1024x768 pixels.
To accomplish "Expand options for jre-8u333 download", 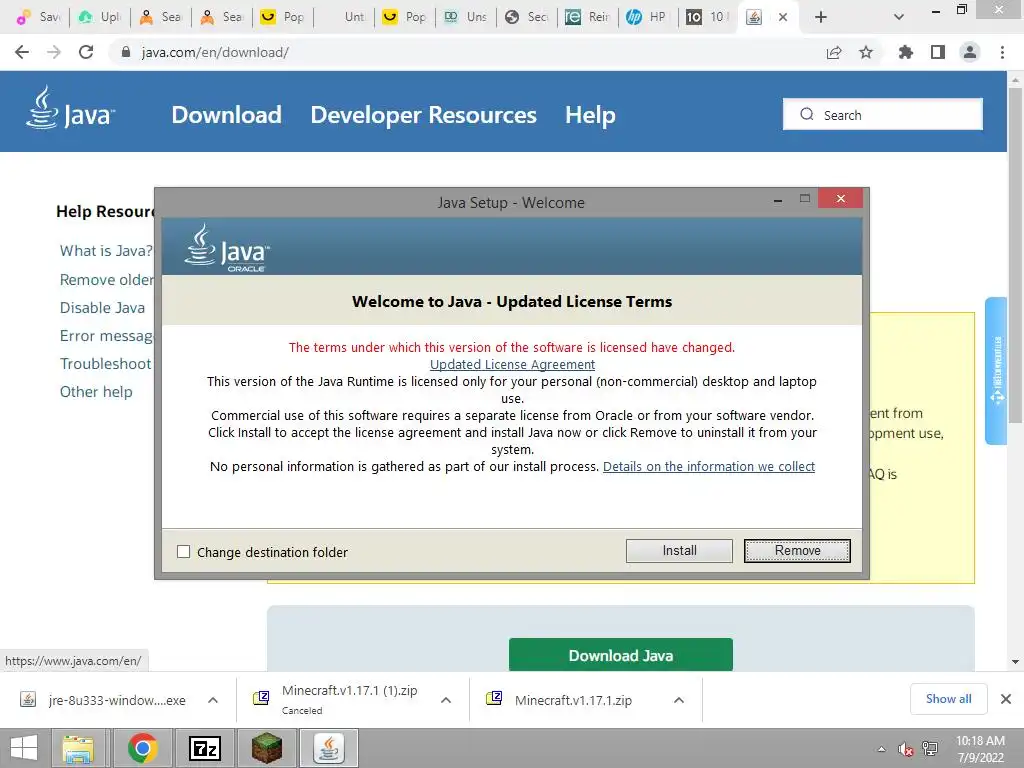I will click(213, 700).
